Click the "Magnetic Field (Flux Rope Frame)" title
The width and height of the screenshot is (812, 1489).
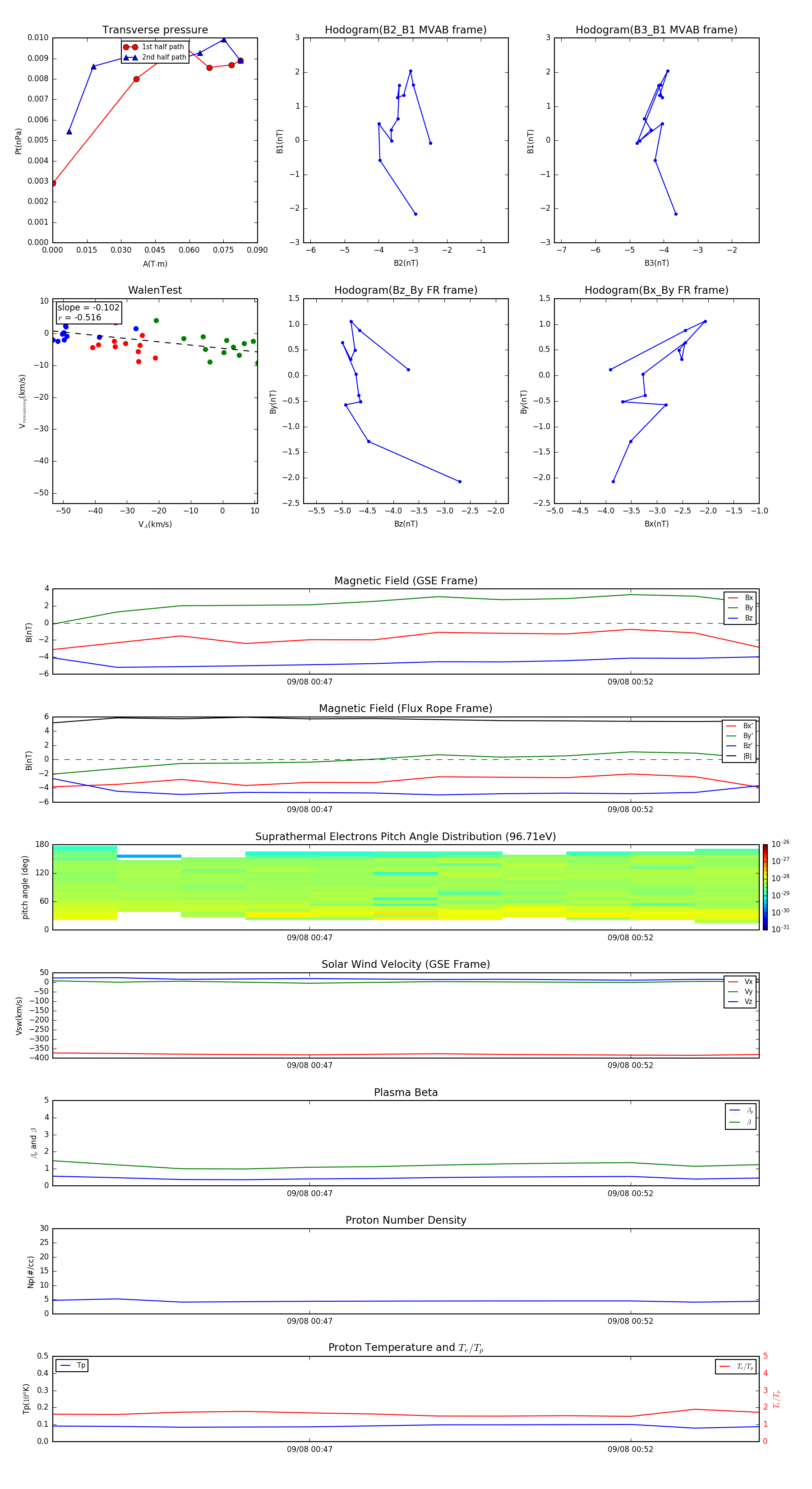click(406, 709)
